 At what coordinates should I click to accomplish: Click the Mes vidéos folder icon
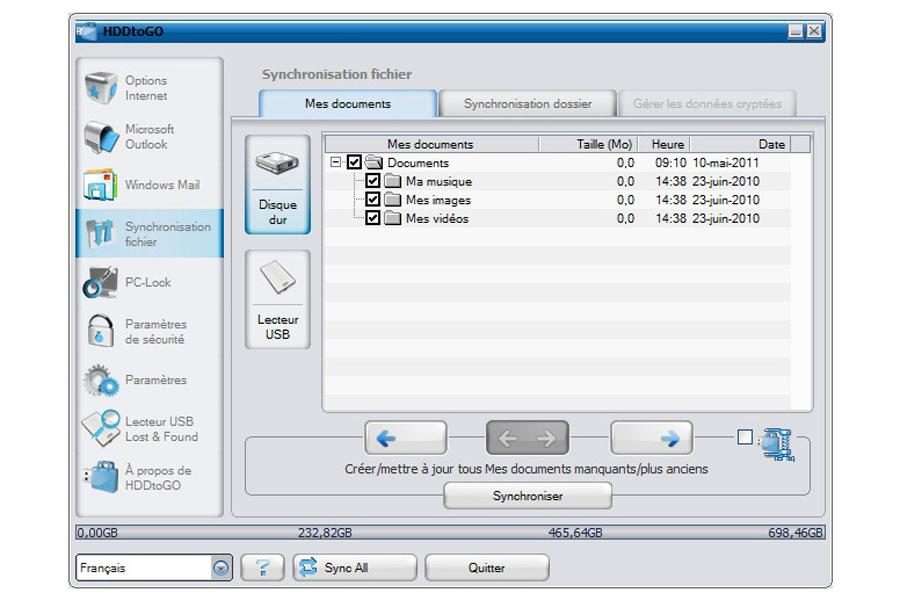[x=393, y=218]
